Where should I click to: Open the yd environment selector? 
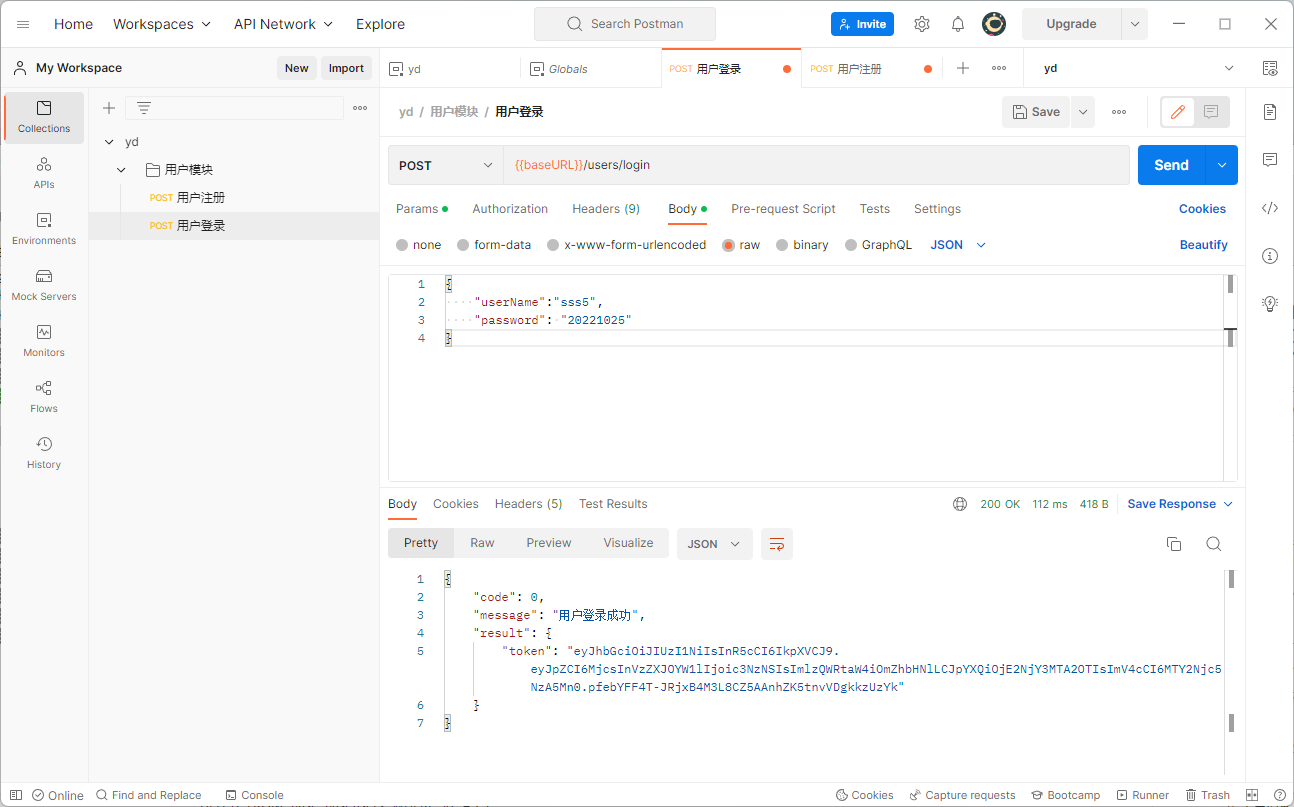1139,68
